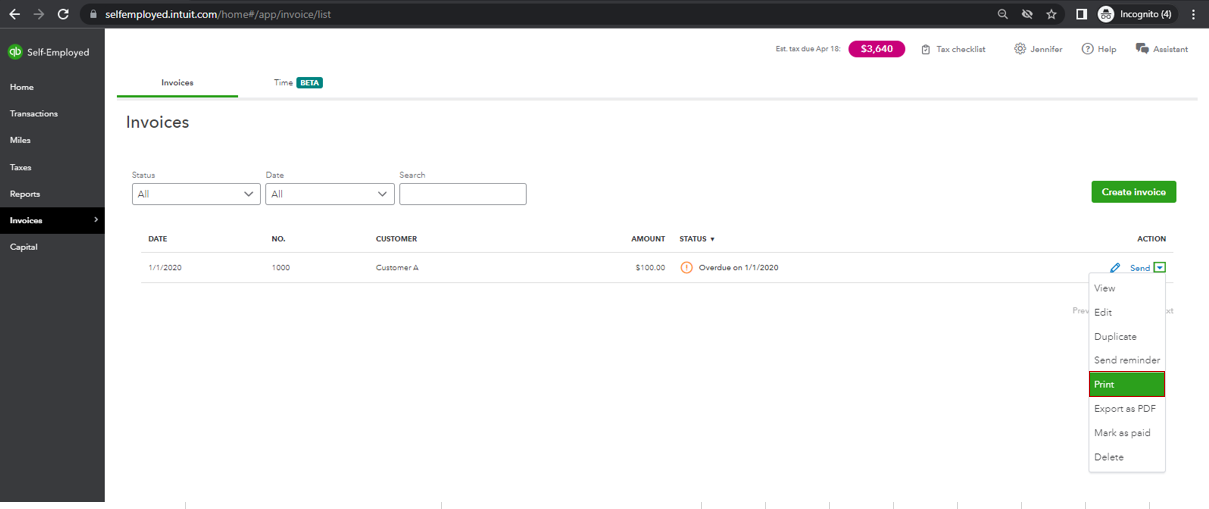The width and height of the screenshot is (1209, 509).
Task: Click the $100.00 amount cell
Action: (x=650, y=268)
